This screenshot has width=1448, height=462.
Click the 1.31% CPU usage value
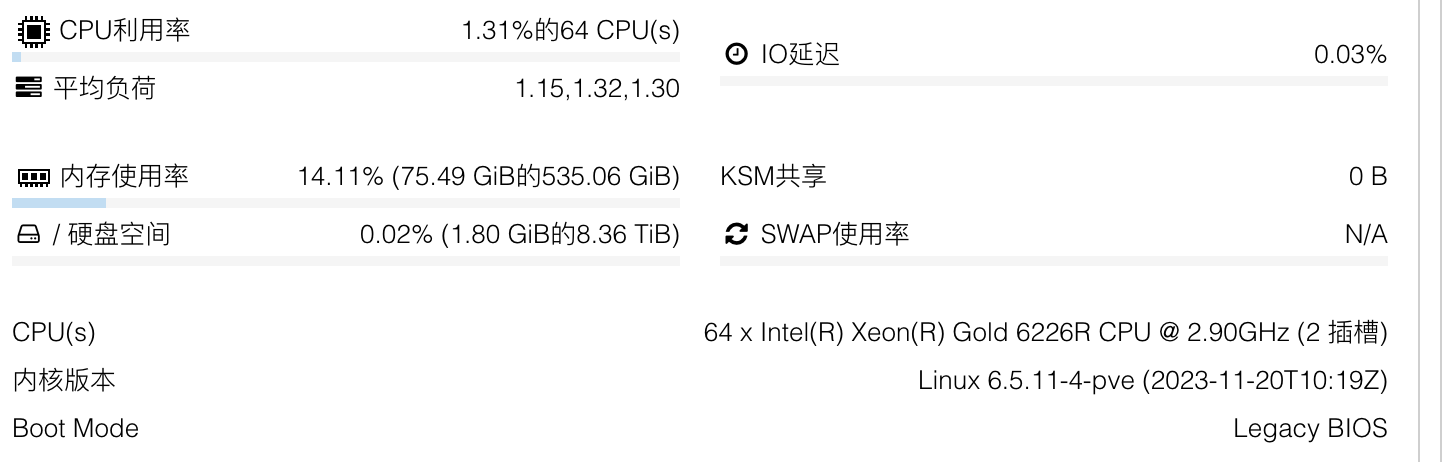[570, 31]
